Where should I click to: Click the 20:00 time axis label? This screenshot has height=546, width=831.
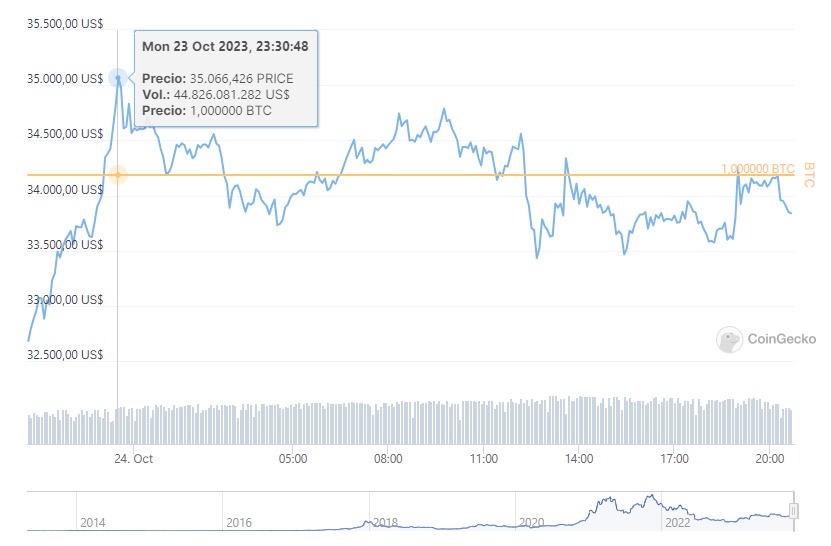pos(770,459)
